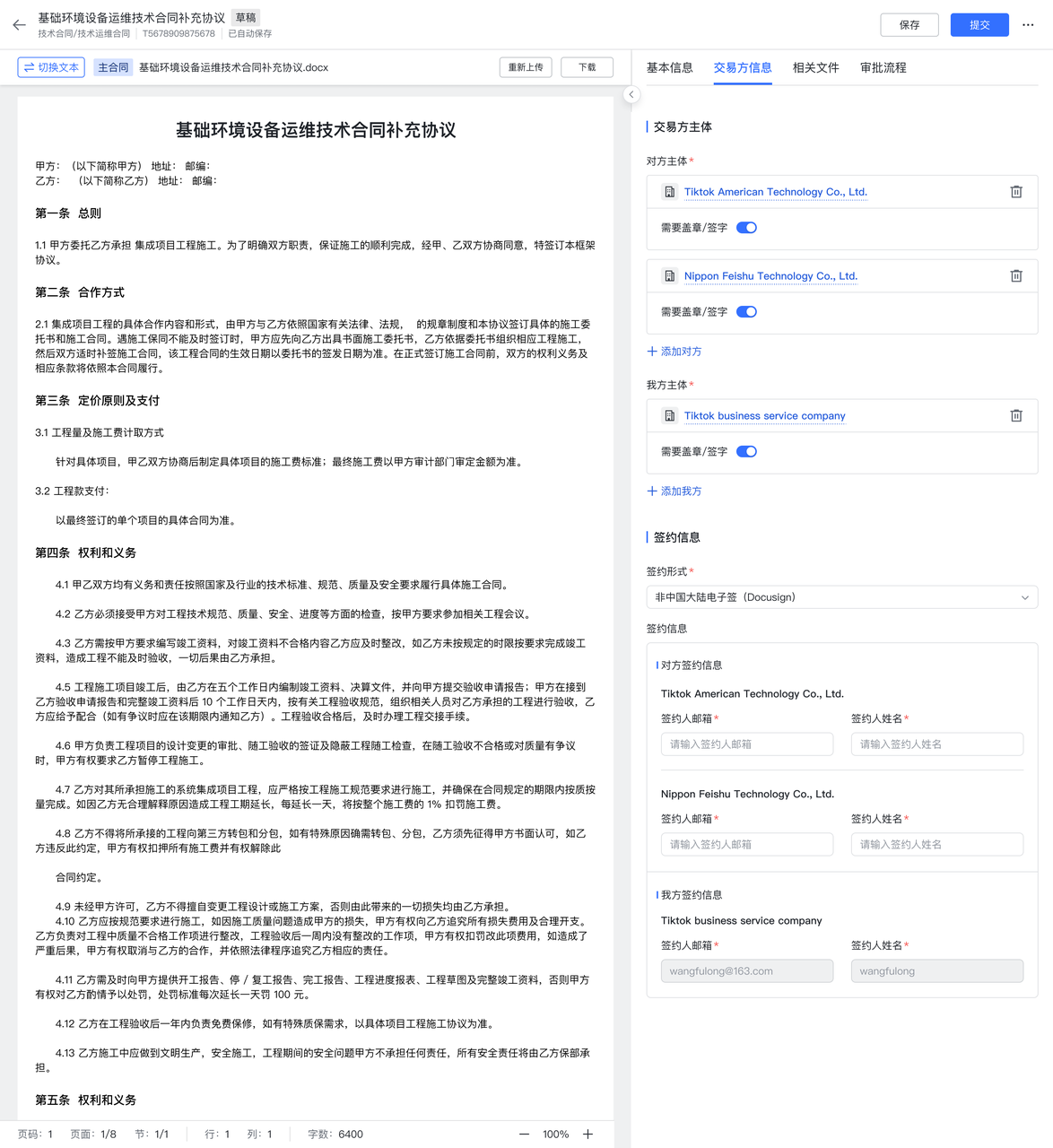
Task: Open the 签约形式 dropdown
Action: (841, 596)
